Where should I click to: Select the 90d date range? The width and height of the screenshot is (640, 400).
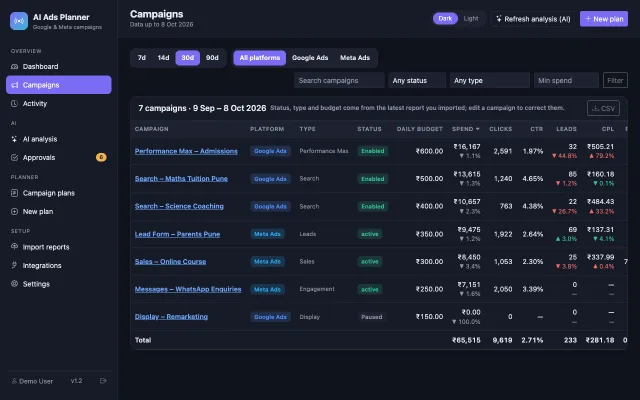point(212,58)
